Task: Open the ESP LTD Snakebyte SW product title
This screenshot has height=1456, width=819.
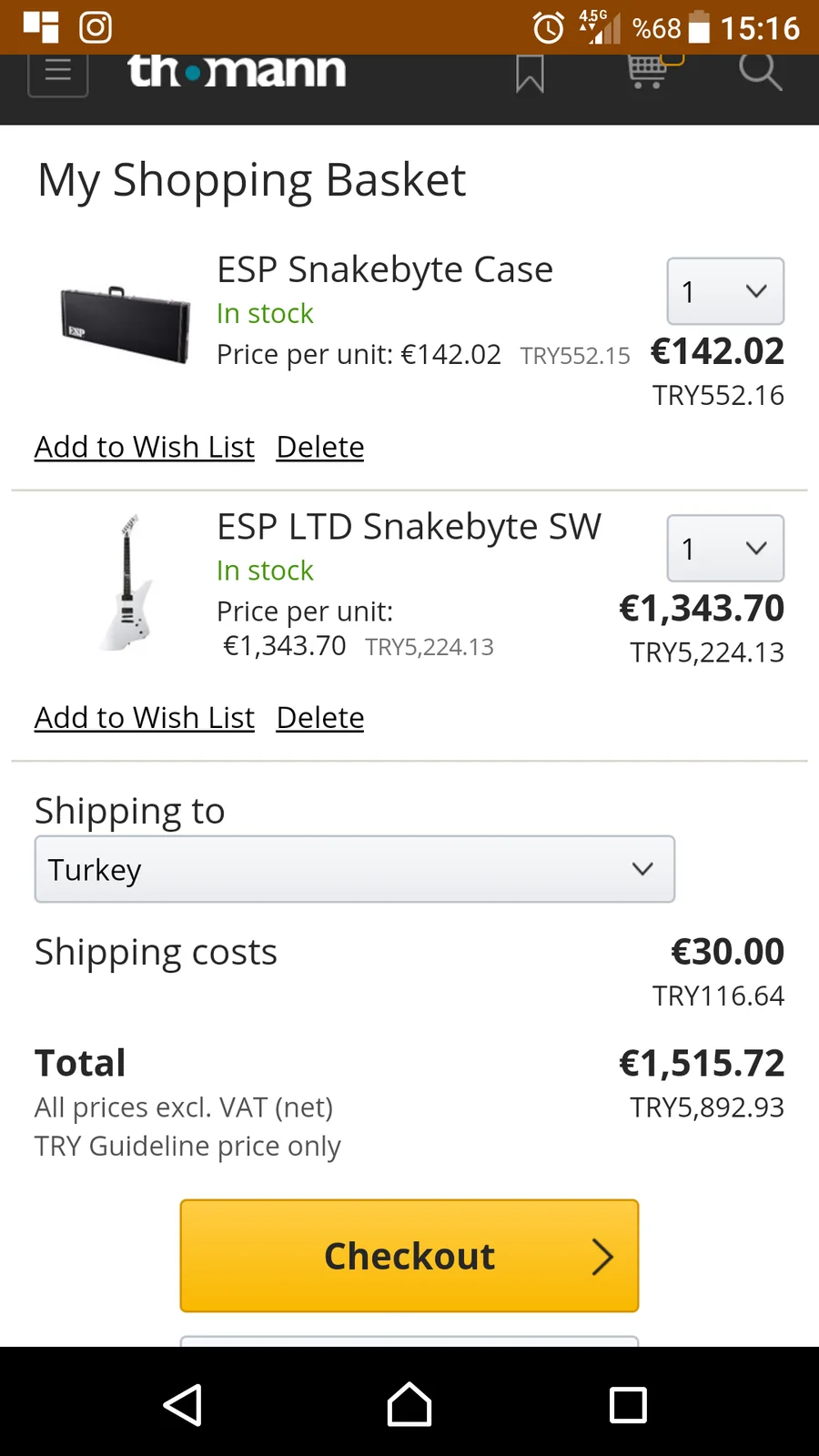Action: coord(409,527)
